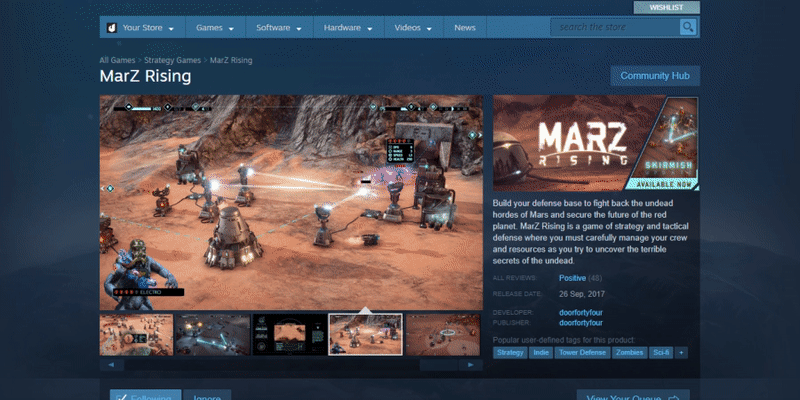Click the MarZ Rising breadcrumb link
The height and width of the screenshot is (400, 800).
(x=231, y=60)
